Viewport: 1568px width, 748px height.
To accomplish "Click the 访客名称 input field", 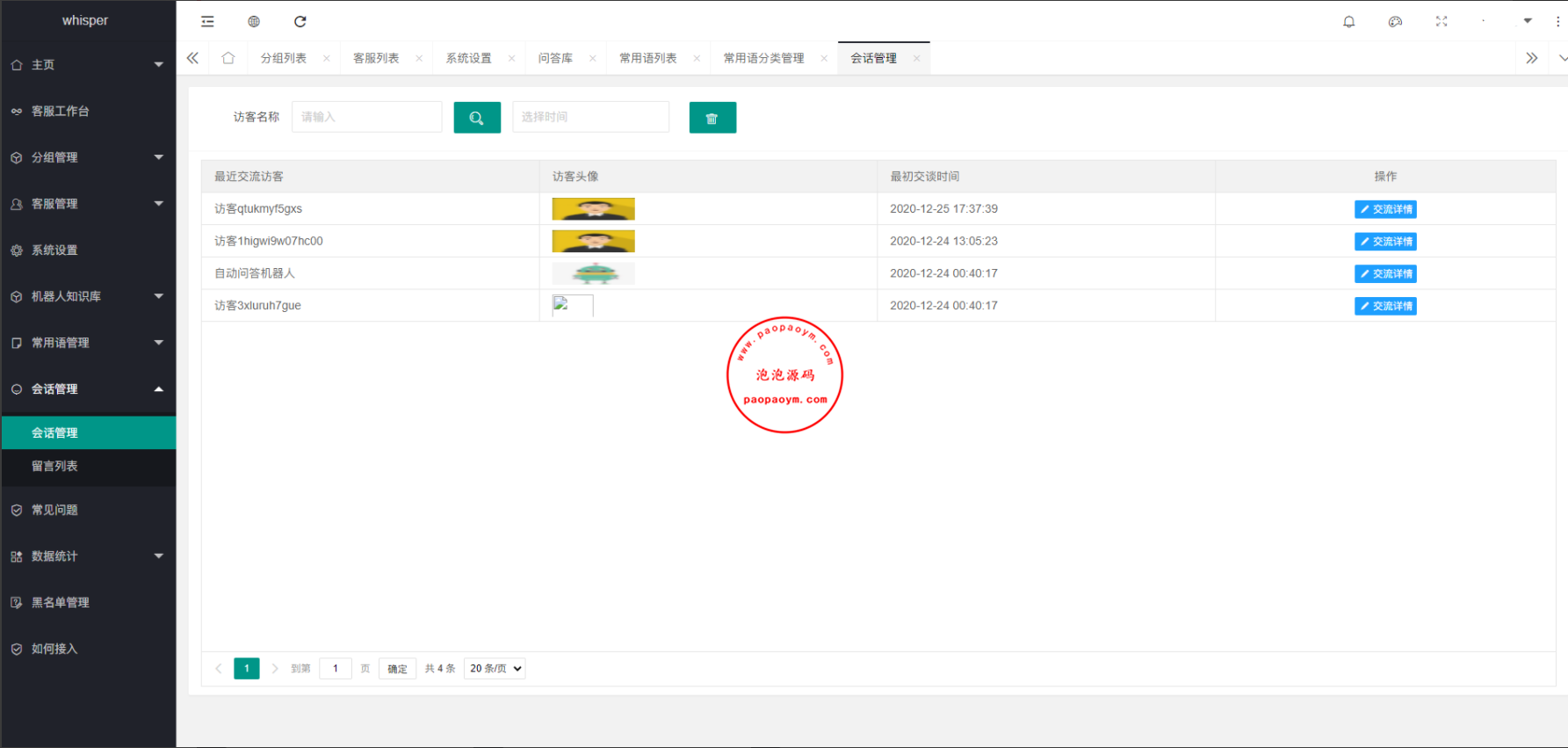I will click(x=367, y=117).
